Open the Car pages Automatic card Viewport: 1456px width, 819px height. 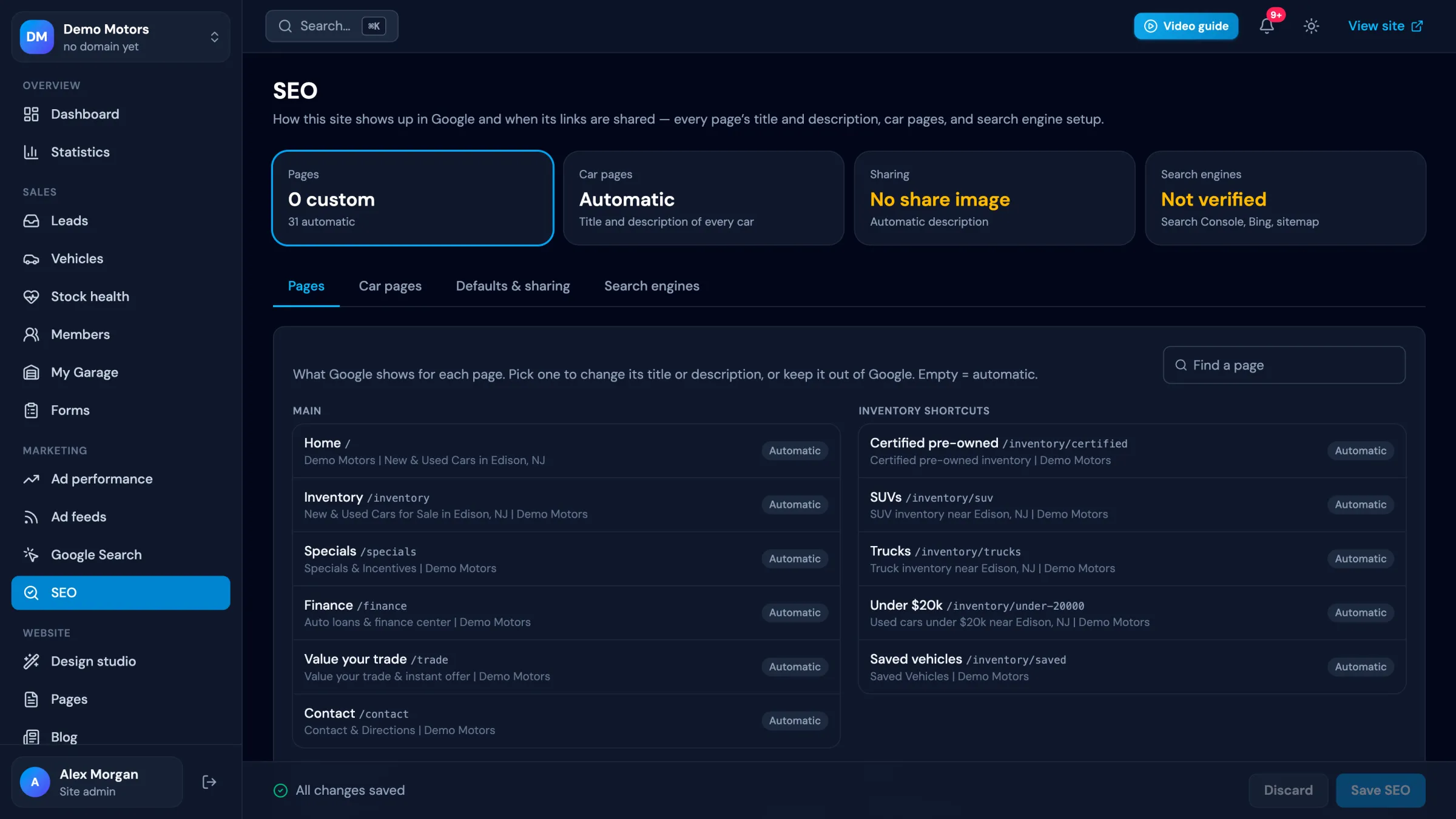click(x=703, y=198)
